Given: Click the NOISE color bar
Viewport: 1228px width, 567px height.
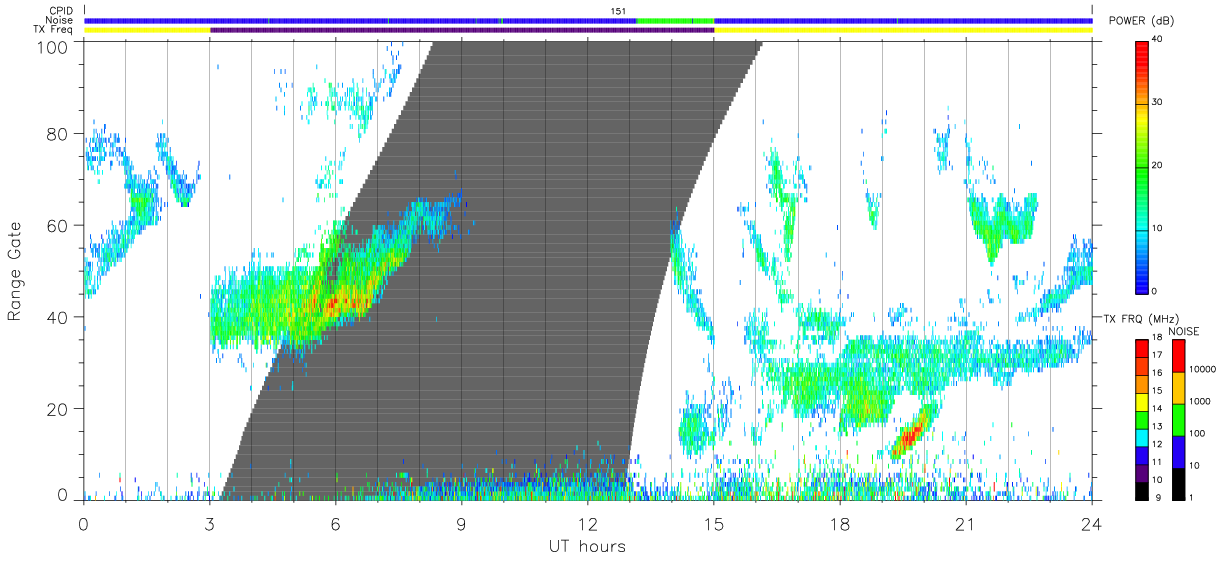Looking at the screenshot, I should click(1178, 418).
